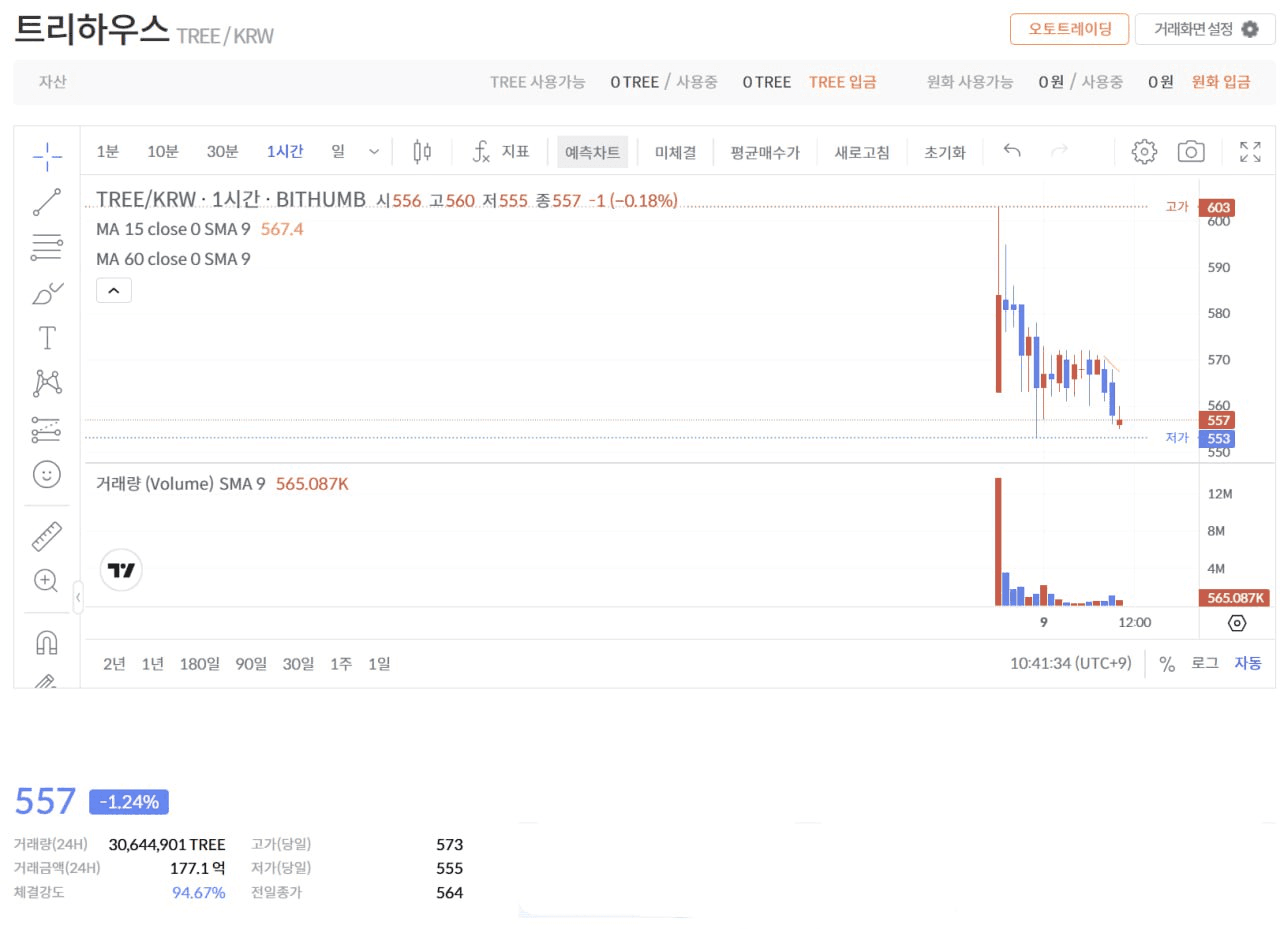Take a chart snapshot with camera icon

[x=1190, y=152]
